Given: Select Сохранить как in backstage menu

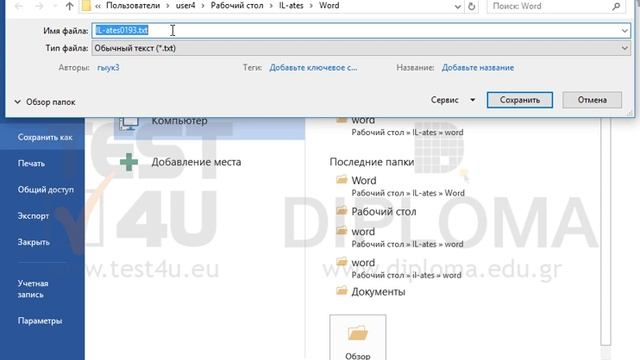Looking at the screenshot, I should pos(42,138).
